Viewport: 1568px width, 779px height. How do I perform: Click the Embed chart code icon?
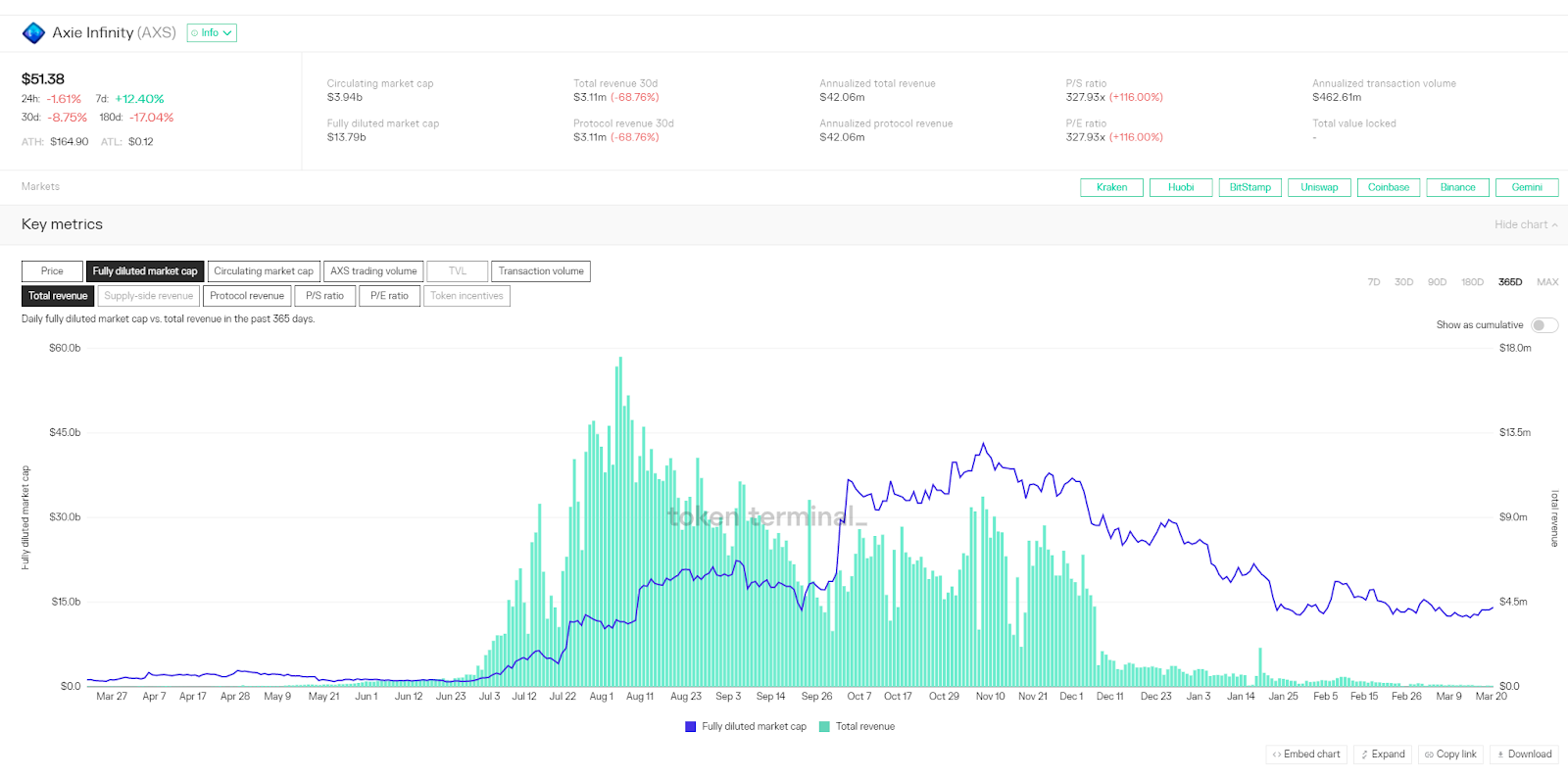(1276, 755)
